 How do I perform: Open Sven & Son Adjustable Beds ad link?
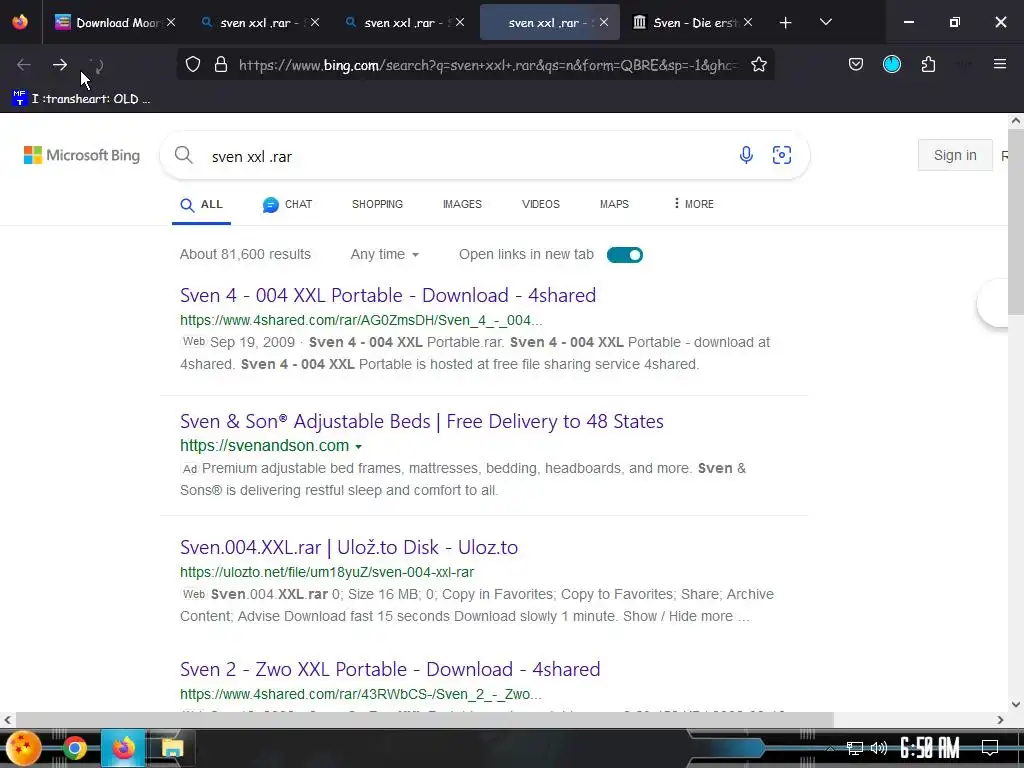421,421
